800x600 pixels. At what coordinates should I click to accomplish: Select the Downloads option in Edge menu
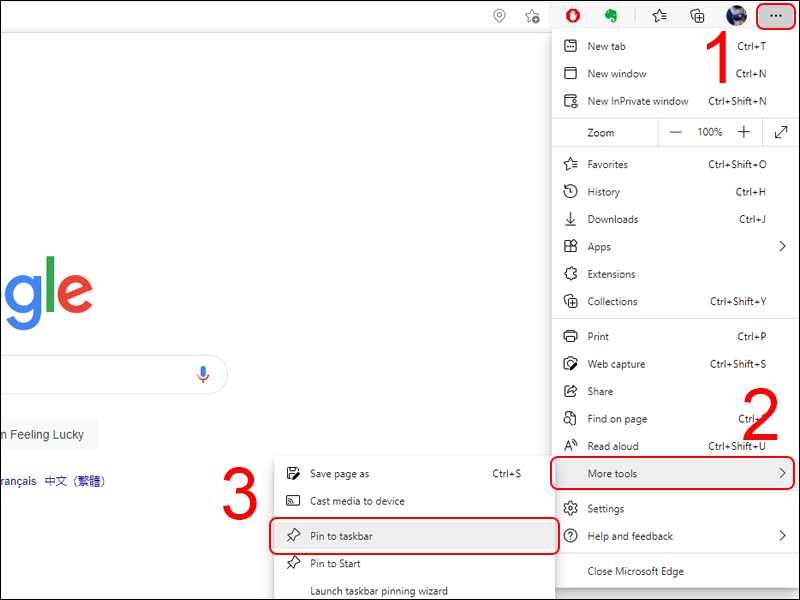pyautogui.click(x=613, y=218)
